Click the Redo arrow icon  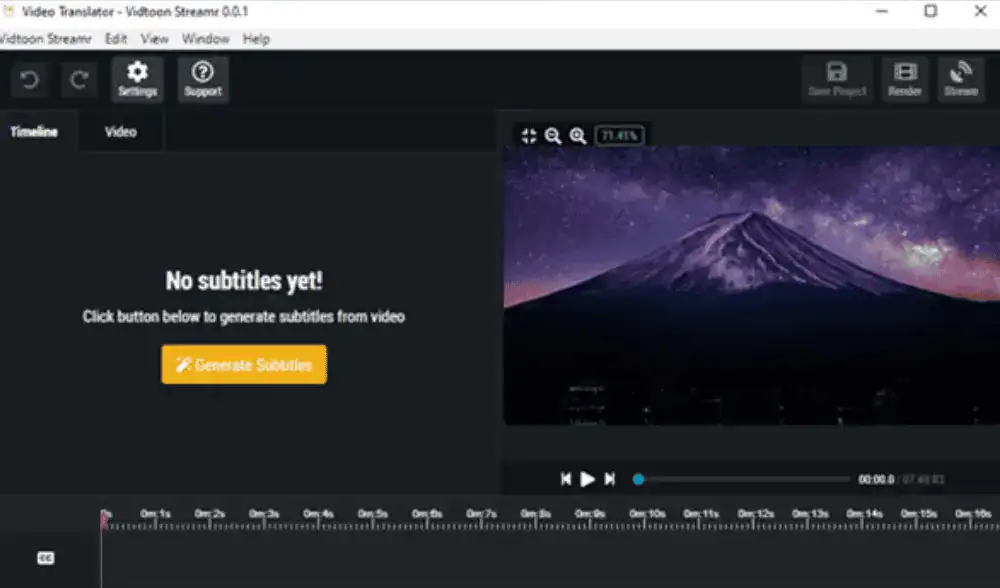pos(80,80)
